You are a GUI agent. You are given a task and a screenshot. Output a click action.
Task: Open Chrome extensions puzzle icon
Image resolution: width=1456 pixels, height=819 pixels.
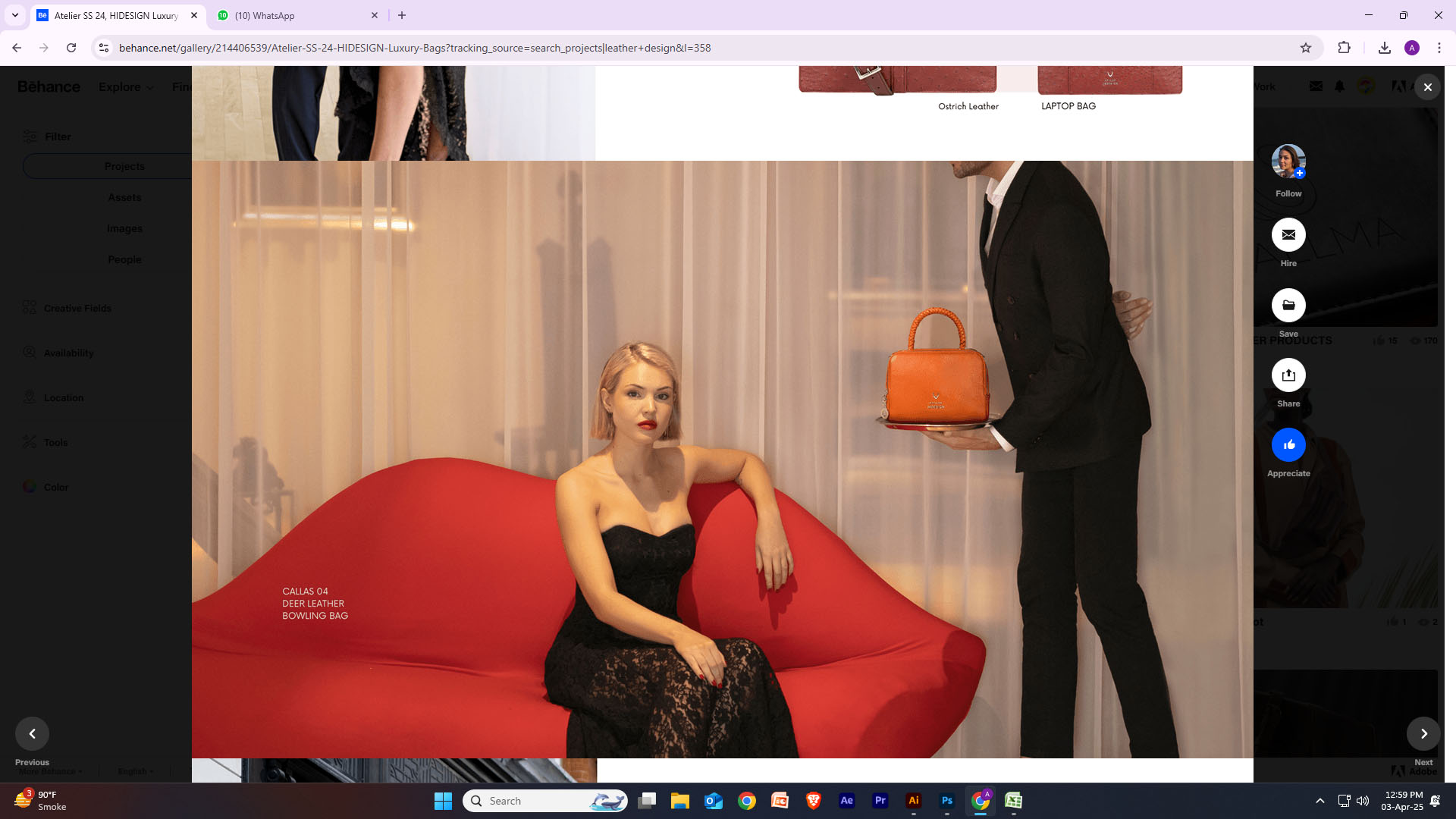[1344, 48]
